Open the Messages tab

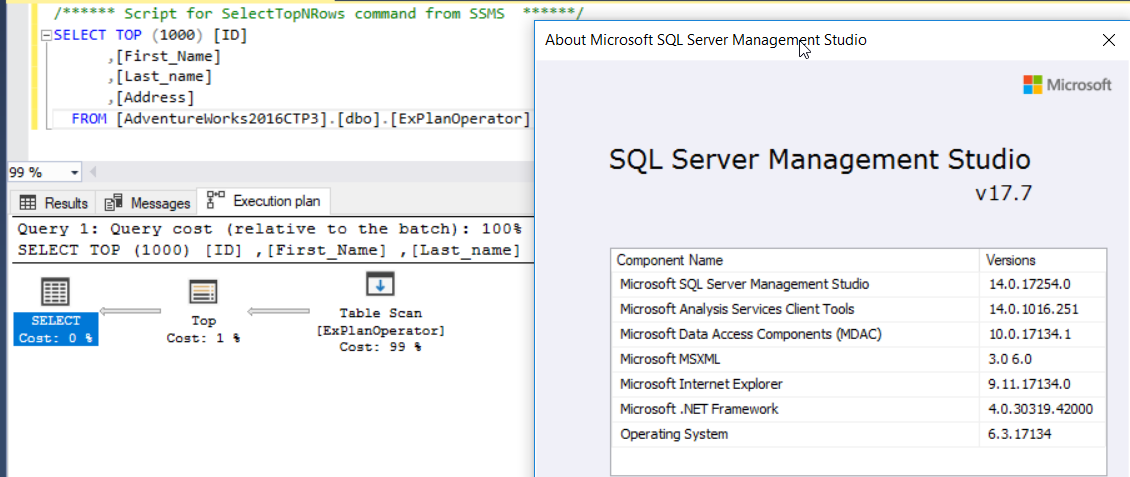(x=148, y=203)
